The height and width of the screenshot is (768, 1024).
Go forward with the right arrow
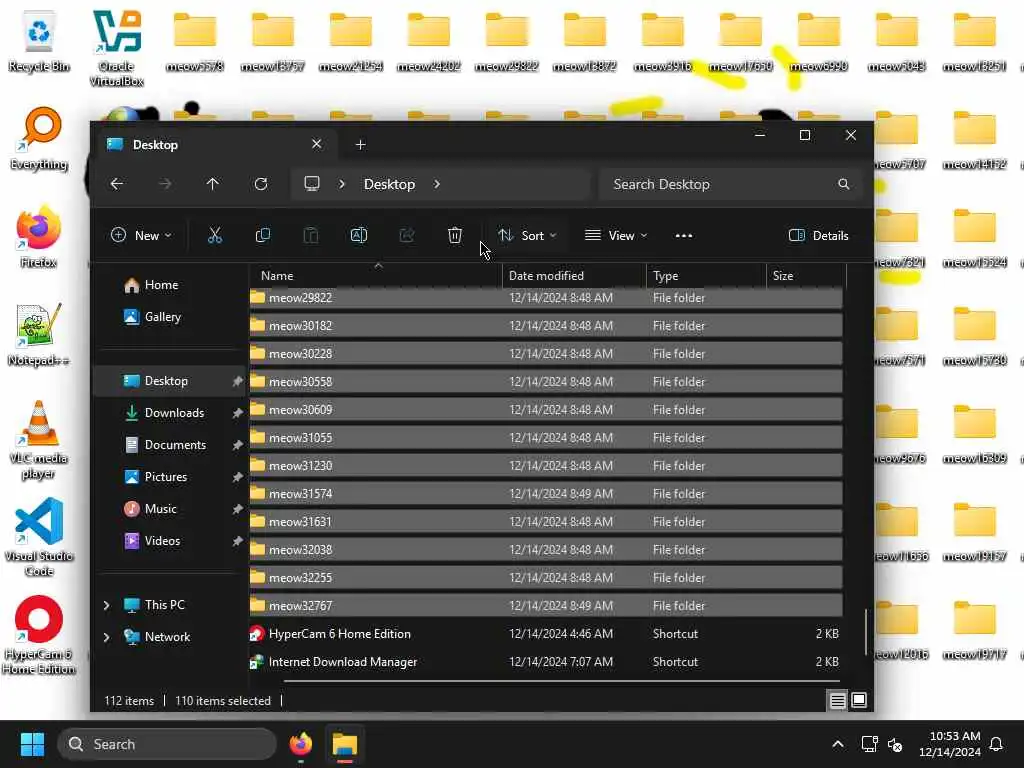click(x=165, y=184)
